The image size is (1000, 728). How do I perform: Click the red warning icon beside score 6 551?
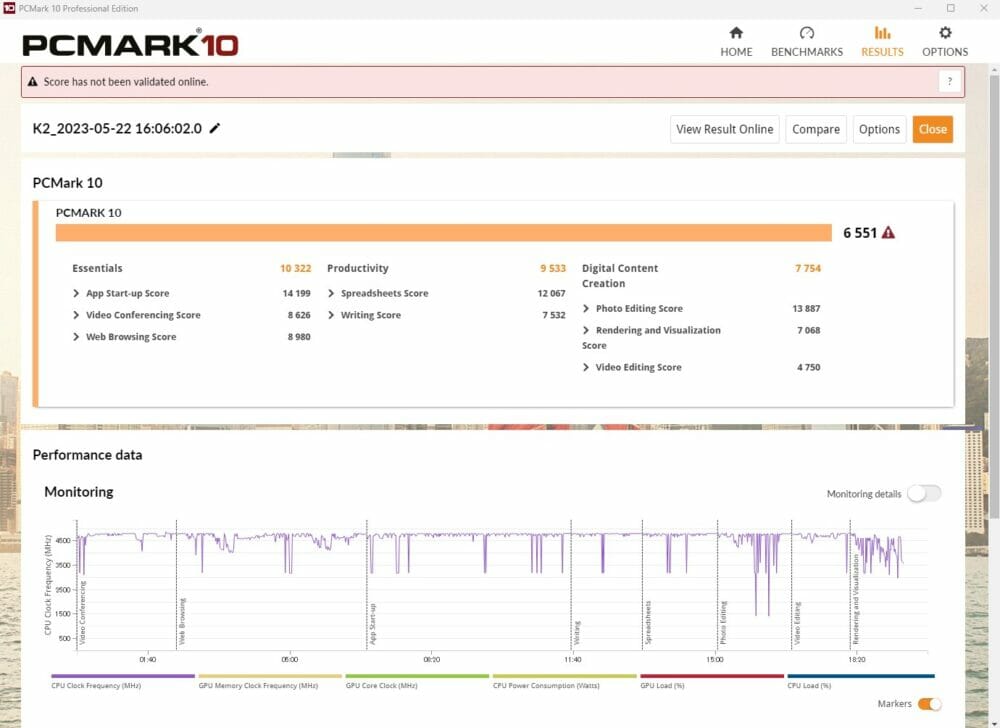pos(888,233)
